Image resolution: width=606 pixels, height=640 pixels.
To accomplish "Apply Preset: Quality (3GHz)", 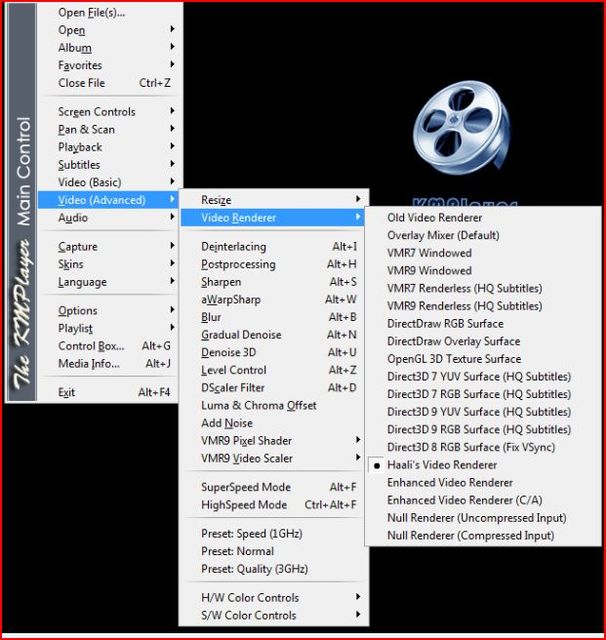I will tap(273, 569).
